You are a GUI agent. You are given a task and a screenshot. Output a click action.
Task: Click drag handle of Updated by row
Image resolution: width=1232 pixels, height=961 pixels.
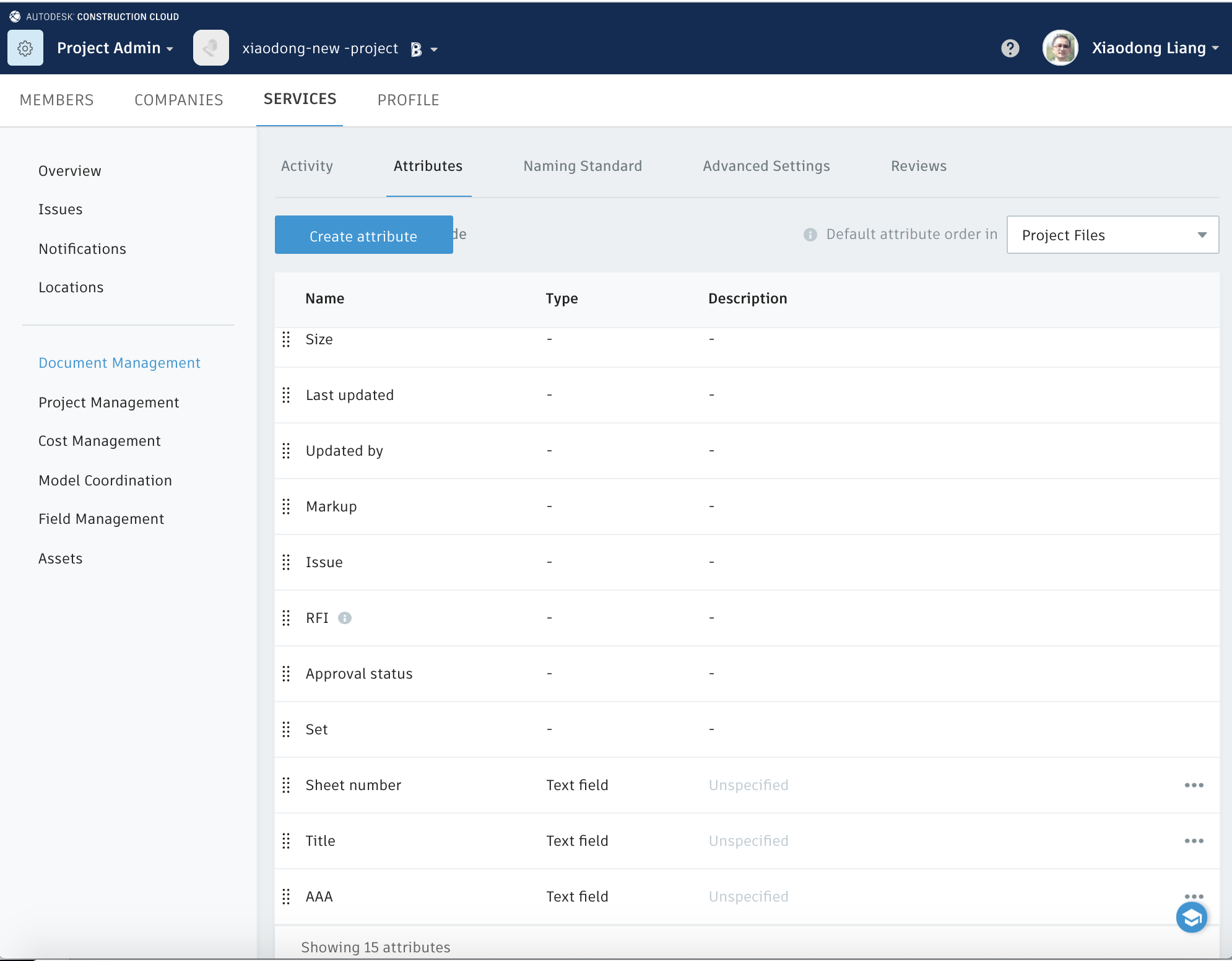286,451
